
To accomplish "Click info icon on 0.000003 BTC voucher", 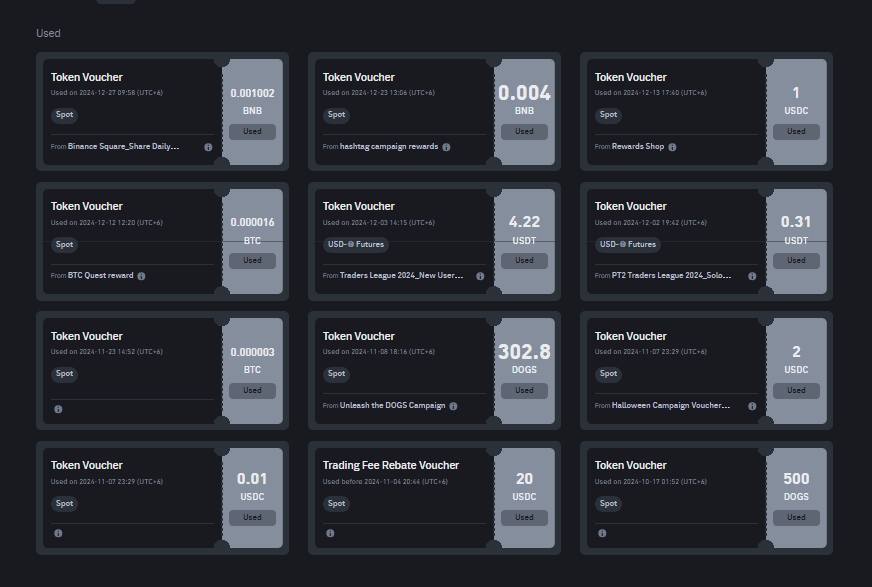I will [x=58, y=409].
